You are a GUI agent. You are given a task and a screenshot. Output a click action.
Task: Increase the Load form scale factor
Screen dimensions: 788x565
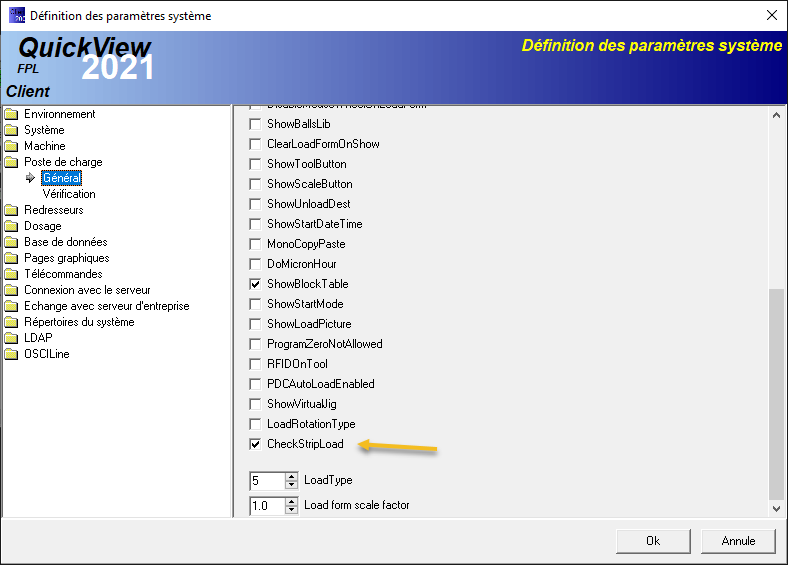pos(291,501)
